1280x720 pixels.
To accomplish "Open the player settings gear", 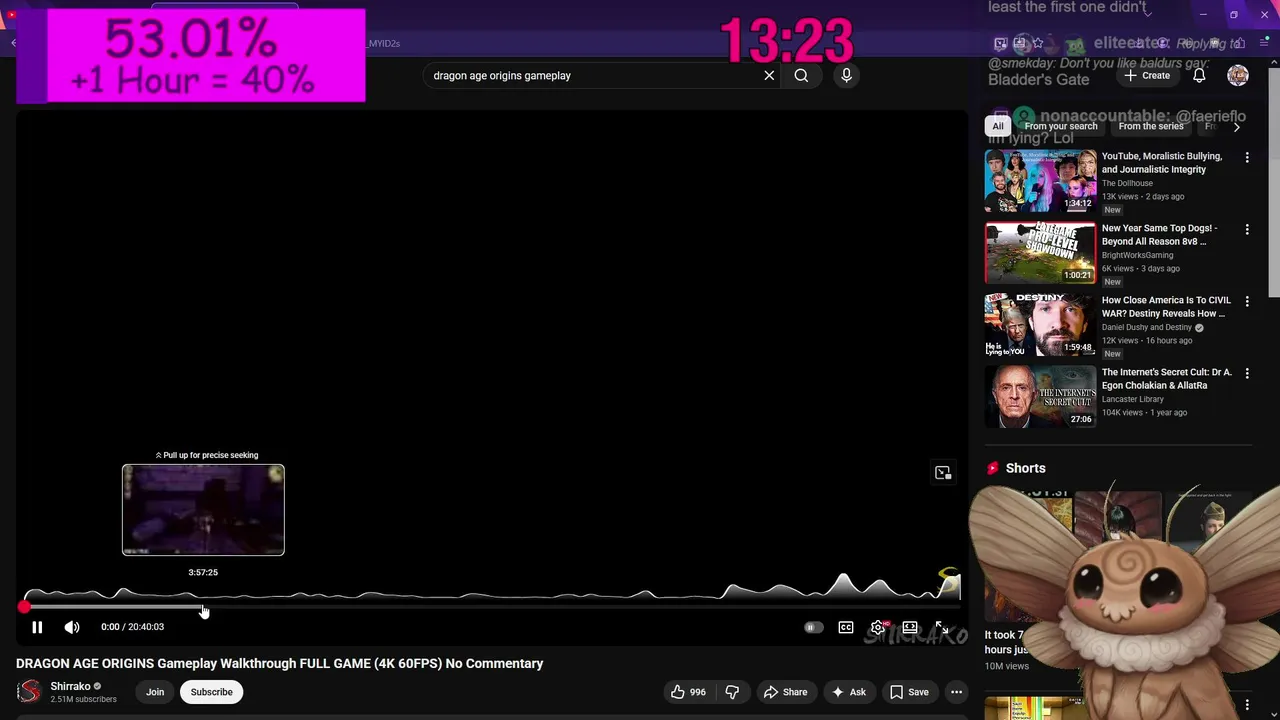I will pyautogui.click(x=877, y=628).
